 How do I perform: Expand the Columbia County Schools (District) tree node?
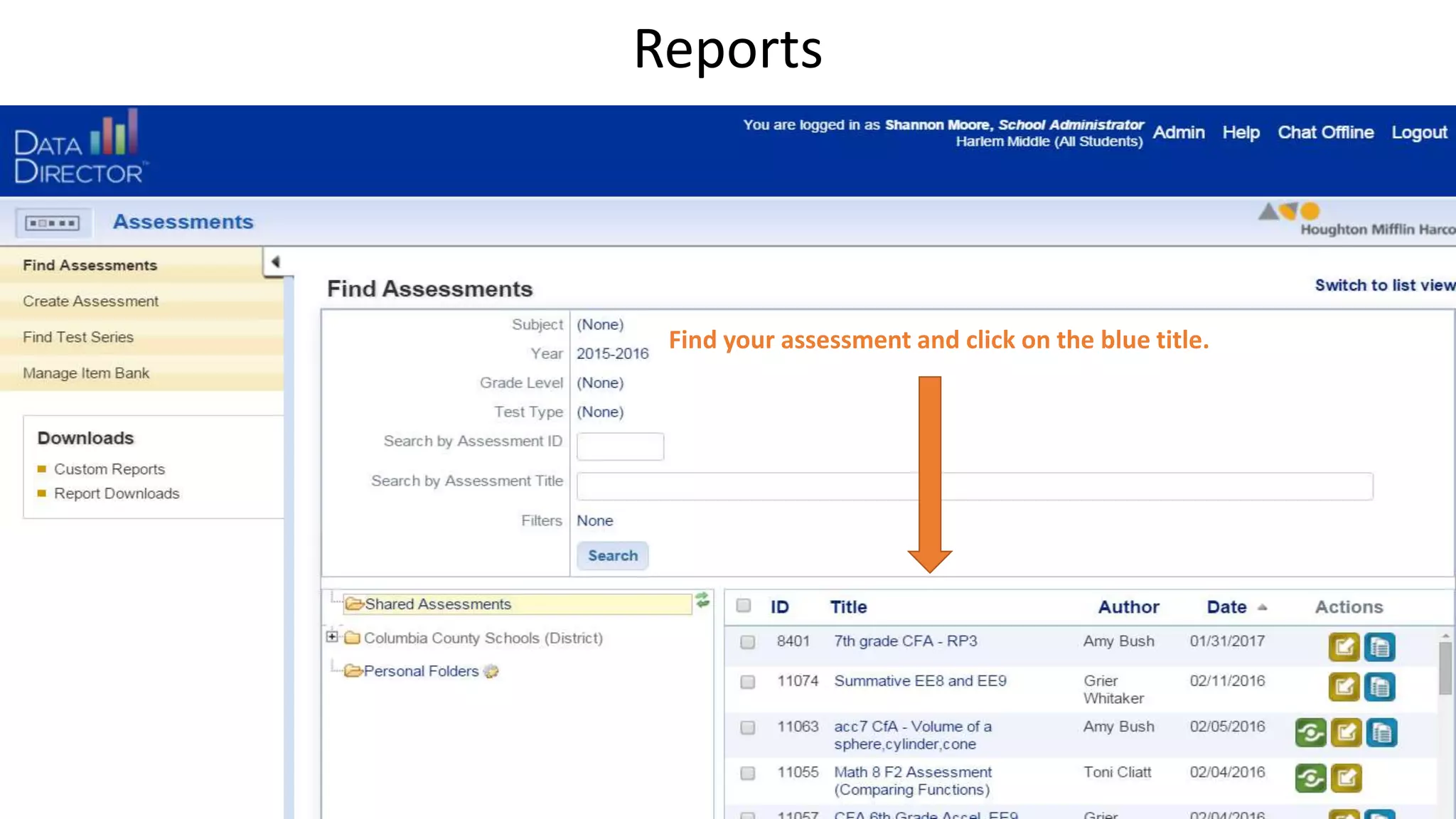[x=332, y=636]
